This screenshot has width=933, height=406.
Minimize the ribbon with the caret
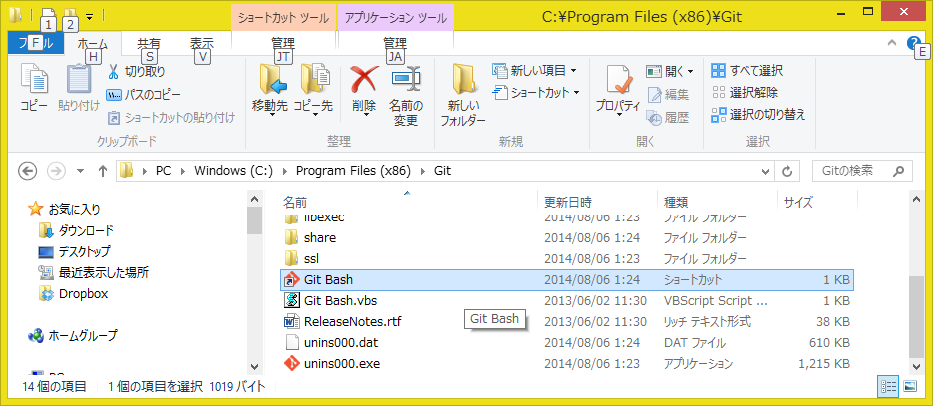coord(892,43)
